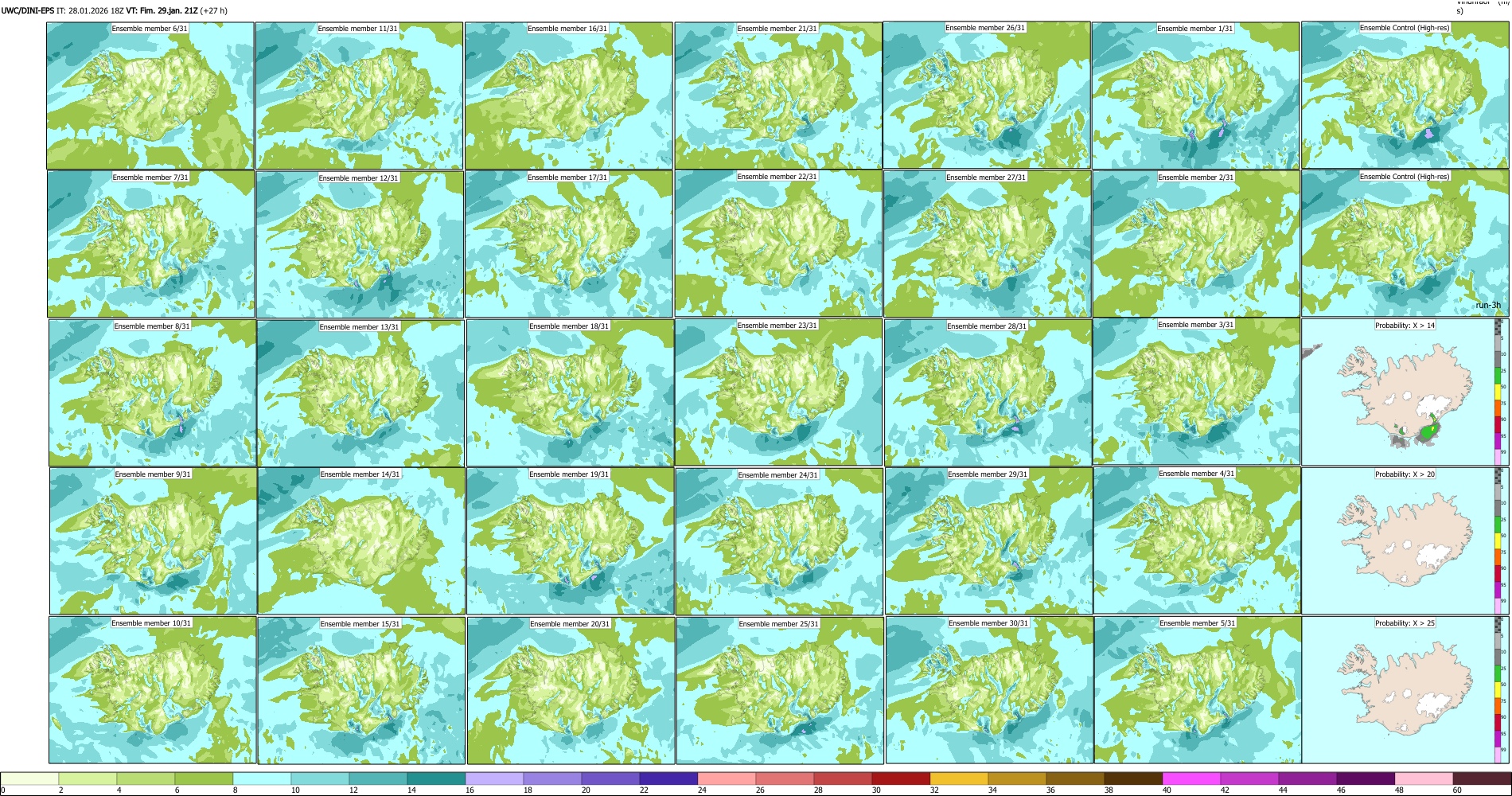Open the Ensemble member 6/31 map panel
Image resolution: width=1512 pixels, height=796 pixels.
click(150, 96)
